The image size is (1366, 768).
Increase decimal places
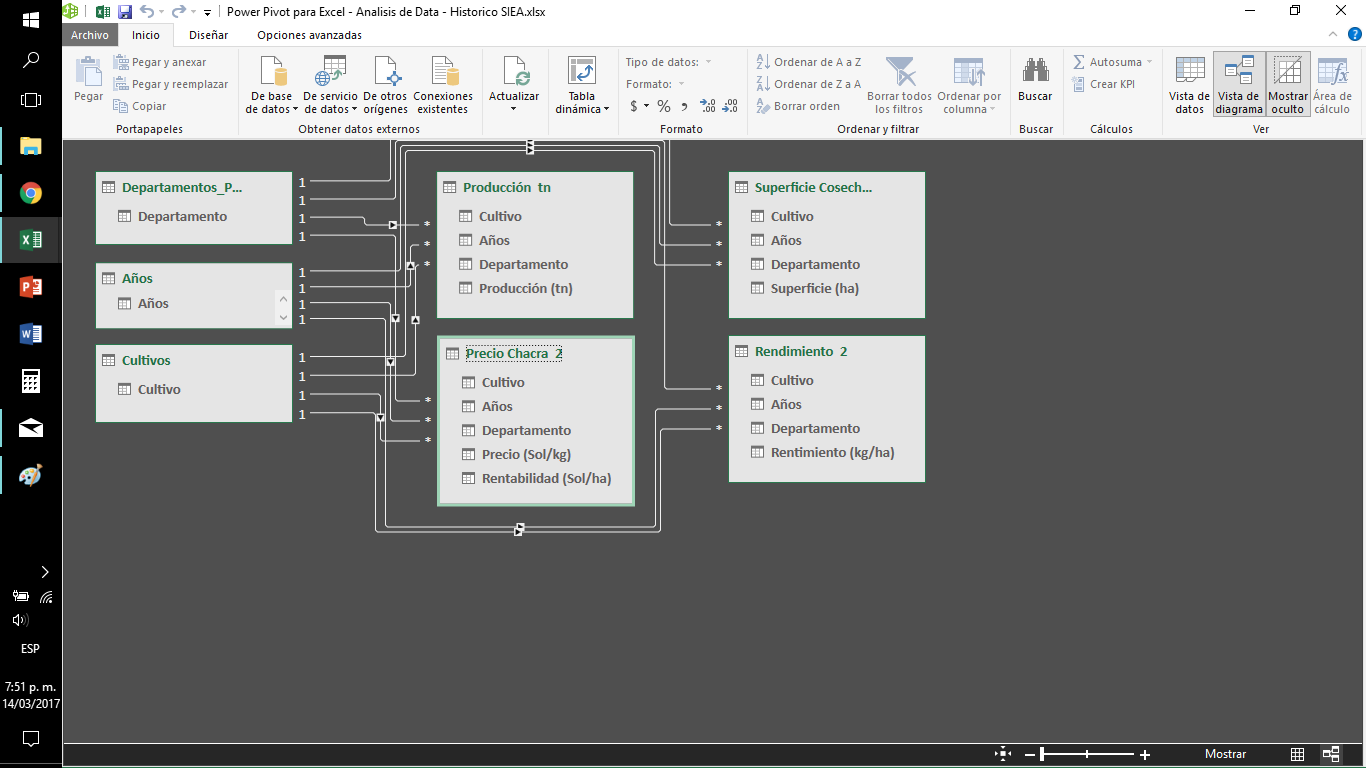(x=707, y=106)
